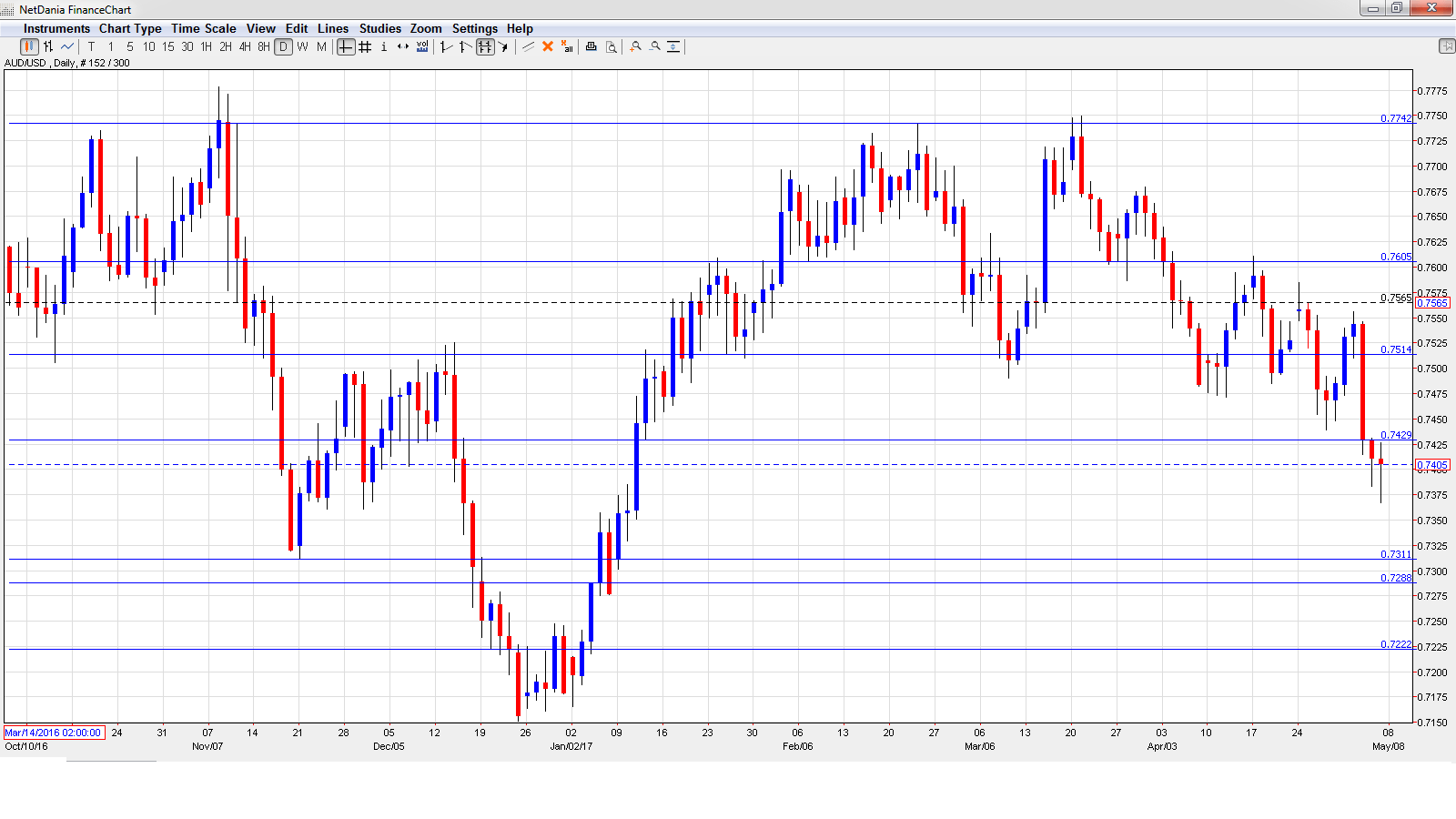
Task: Switch to the line chart icon
Action: [67, 47]
